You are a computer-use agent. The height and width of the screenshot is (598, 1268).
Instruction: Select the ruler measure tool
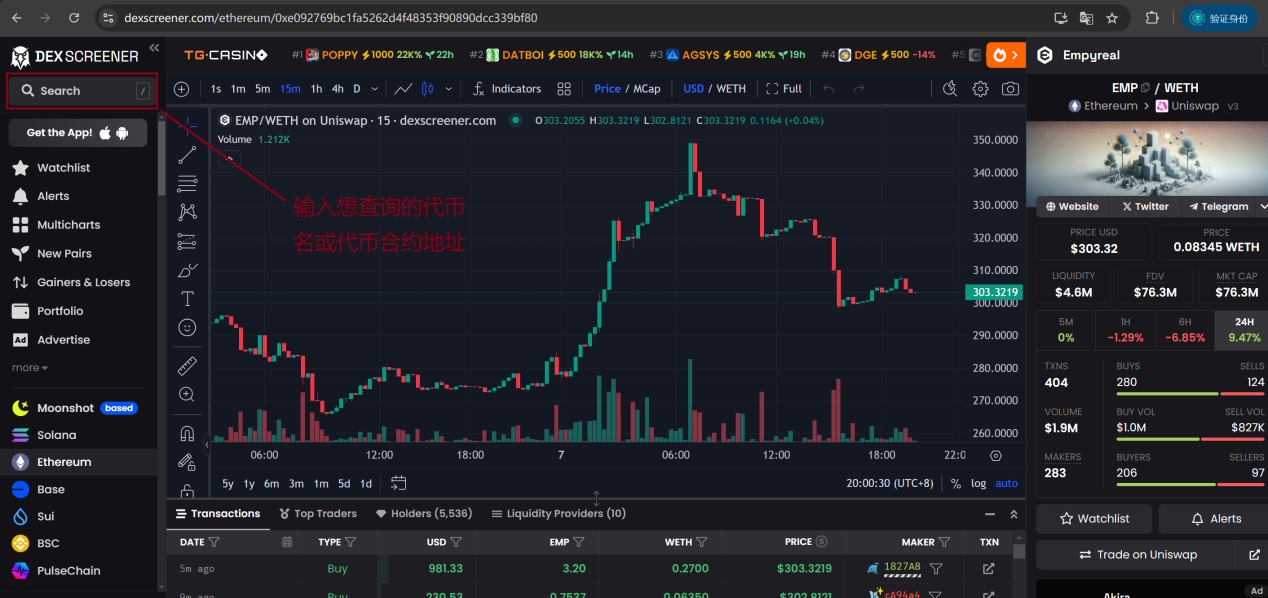tap(187, 365)
